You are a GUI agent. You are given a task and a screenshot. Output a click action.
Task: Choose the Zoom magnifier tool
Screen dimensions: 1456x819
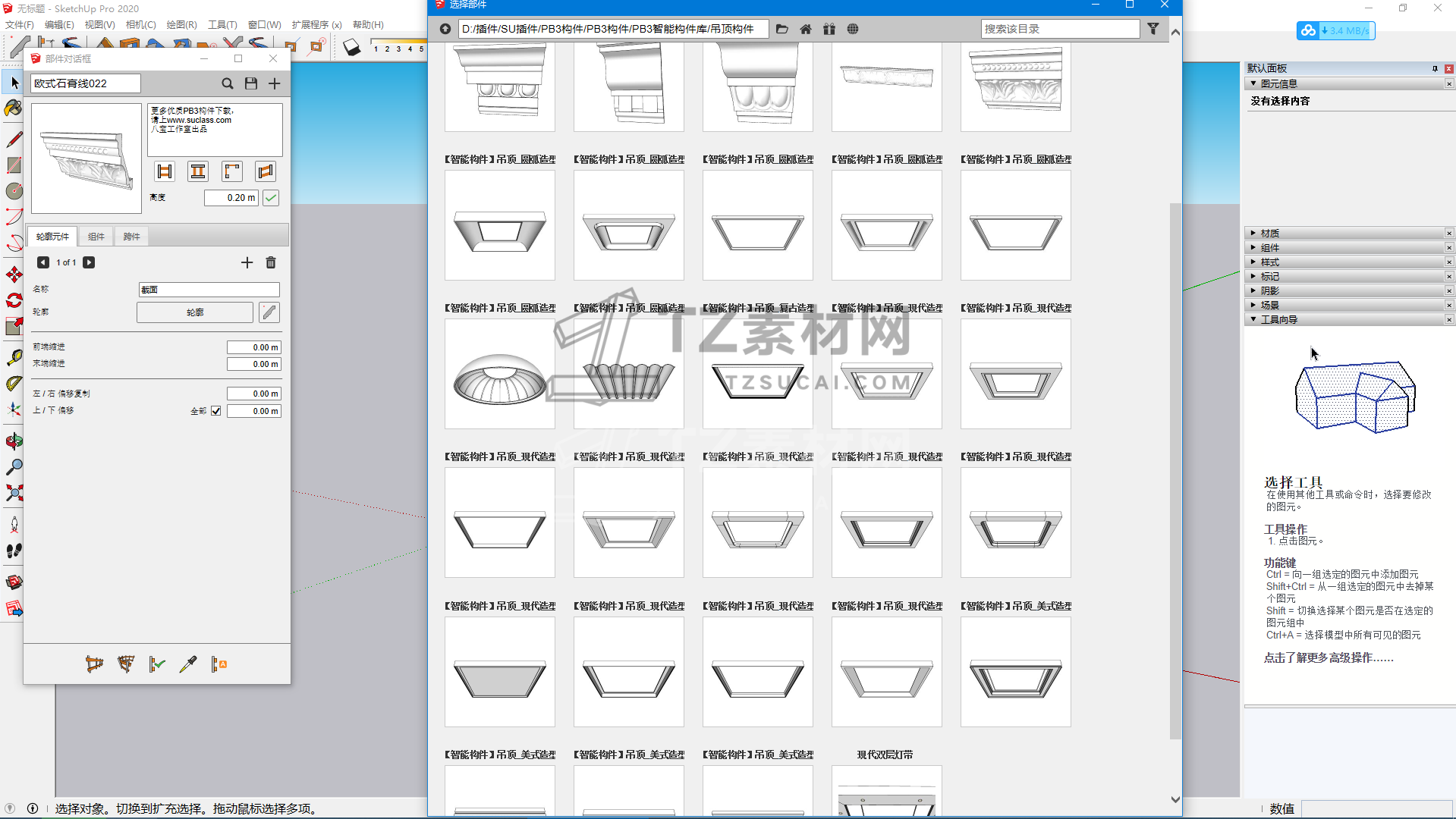[14, 466]
